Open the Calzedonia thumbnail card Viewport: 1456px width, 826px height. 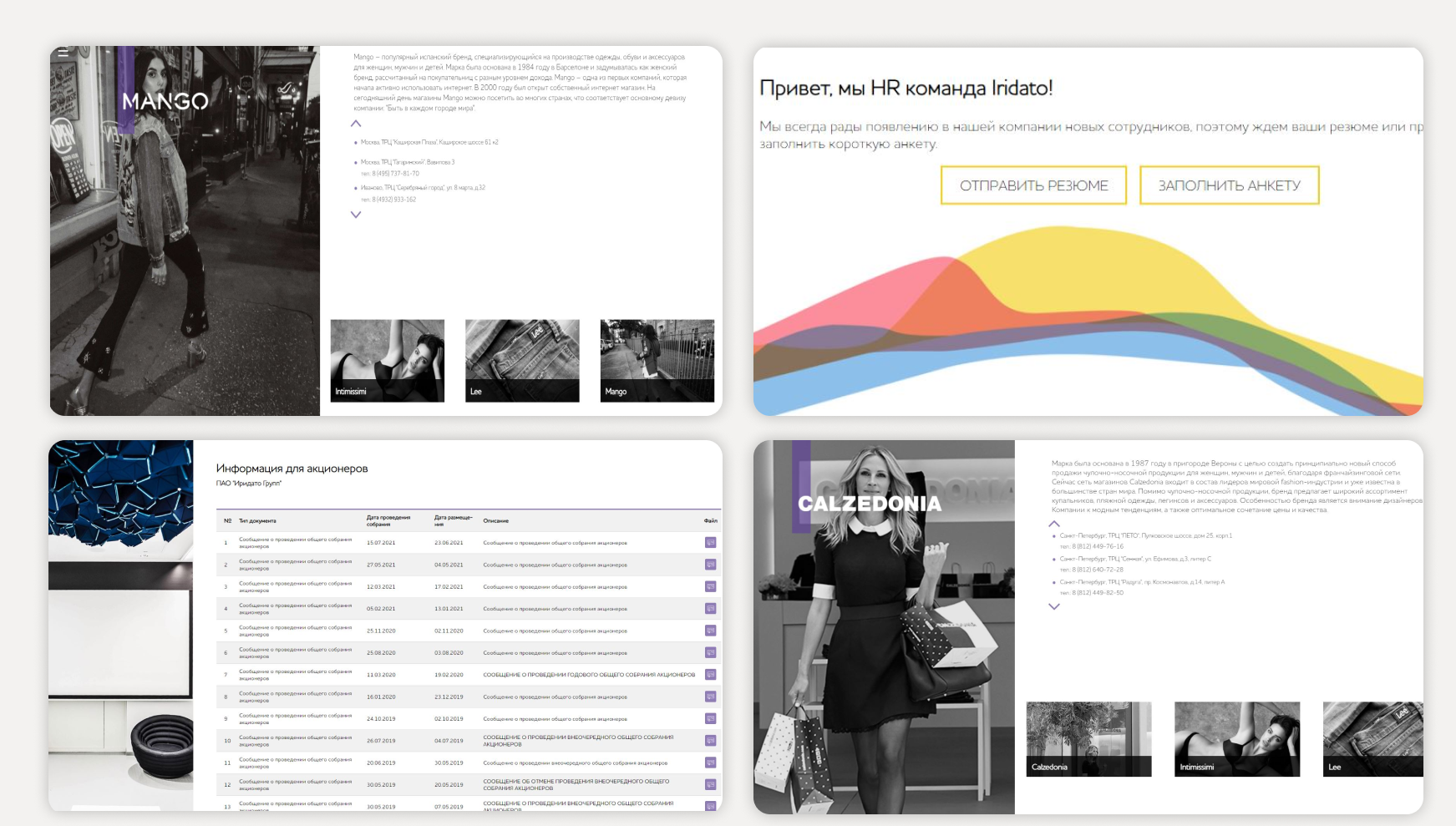1088,739
